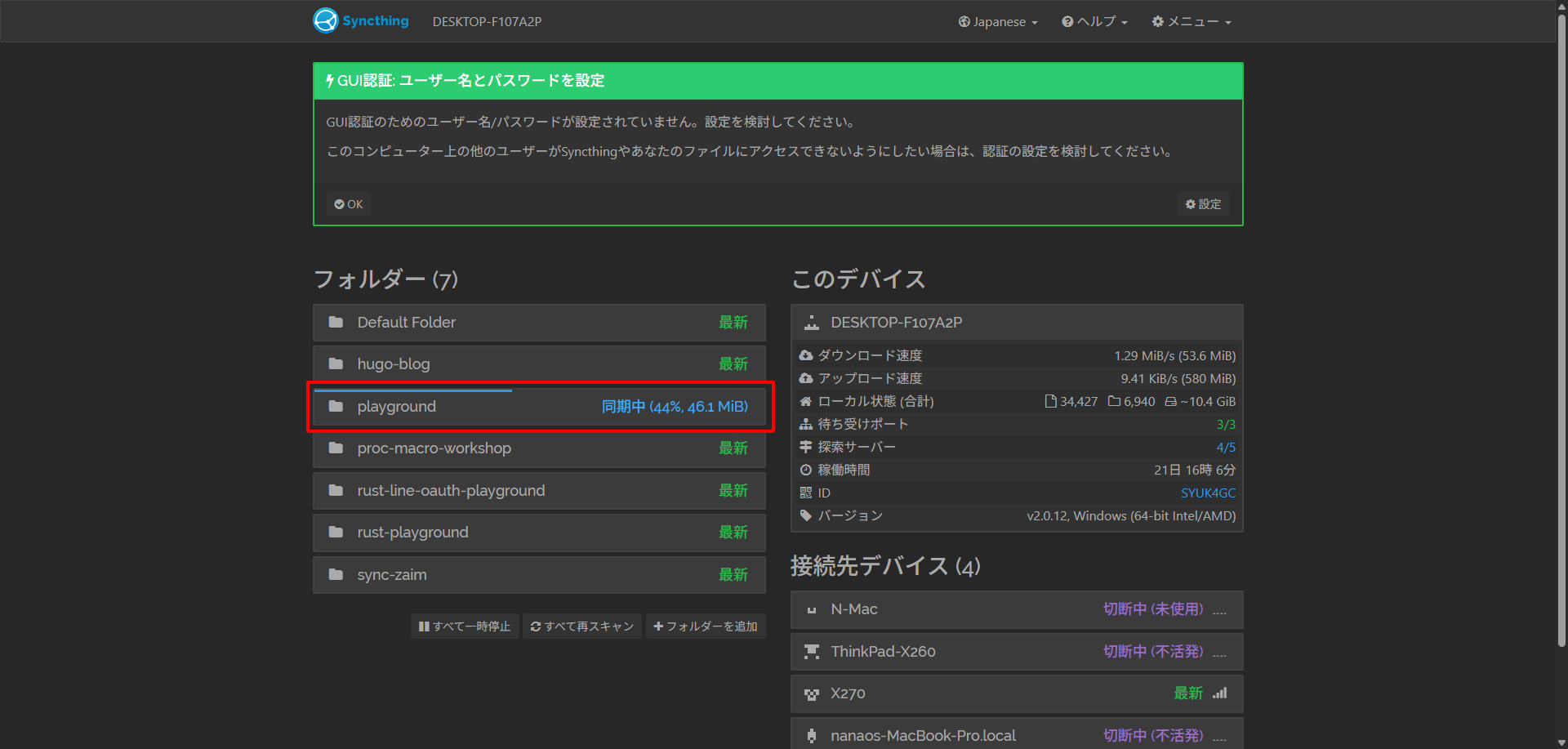Click the folder icon beside Default Folder
This screenshot has width=1568, height=749.
click(336, 323)
